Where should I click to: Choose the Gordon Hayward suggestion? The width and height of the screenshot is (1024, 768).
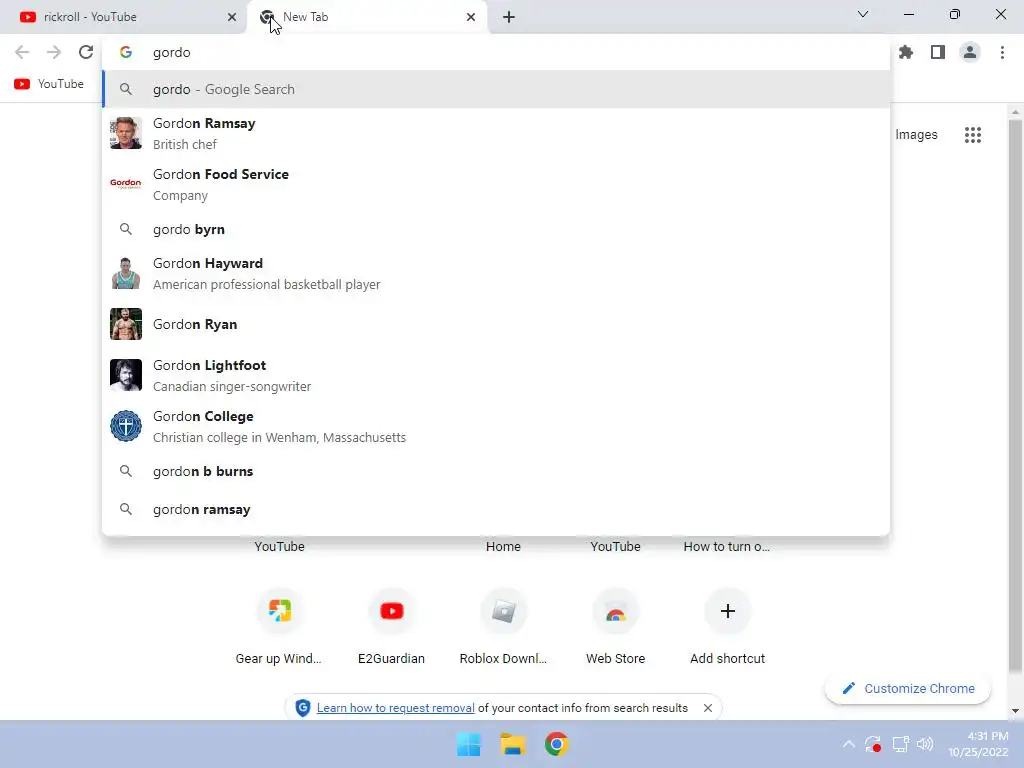pyautogui.click(x=496, y=273)
